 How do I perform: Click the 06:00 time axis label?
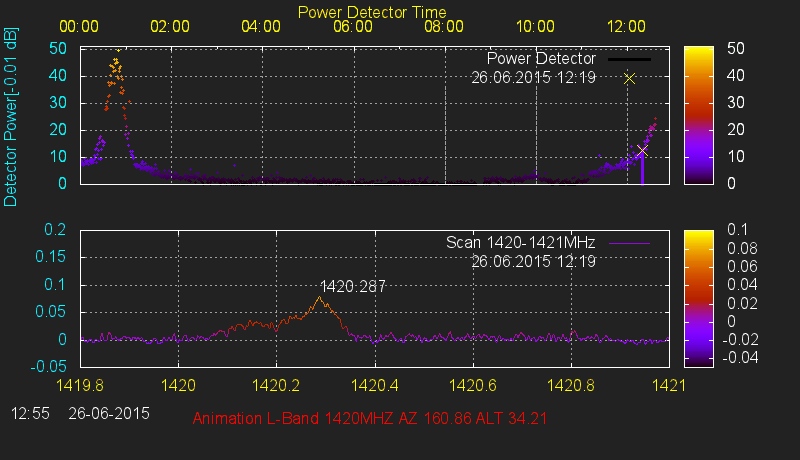(x=353, y=27)
